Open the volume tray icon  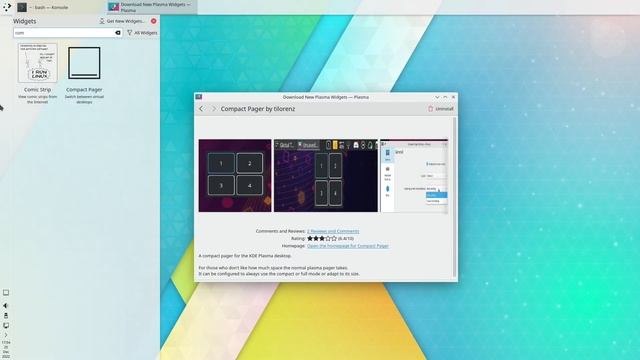click(6, 305)
